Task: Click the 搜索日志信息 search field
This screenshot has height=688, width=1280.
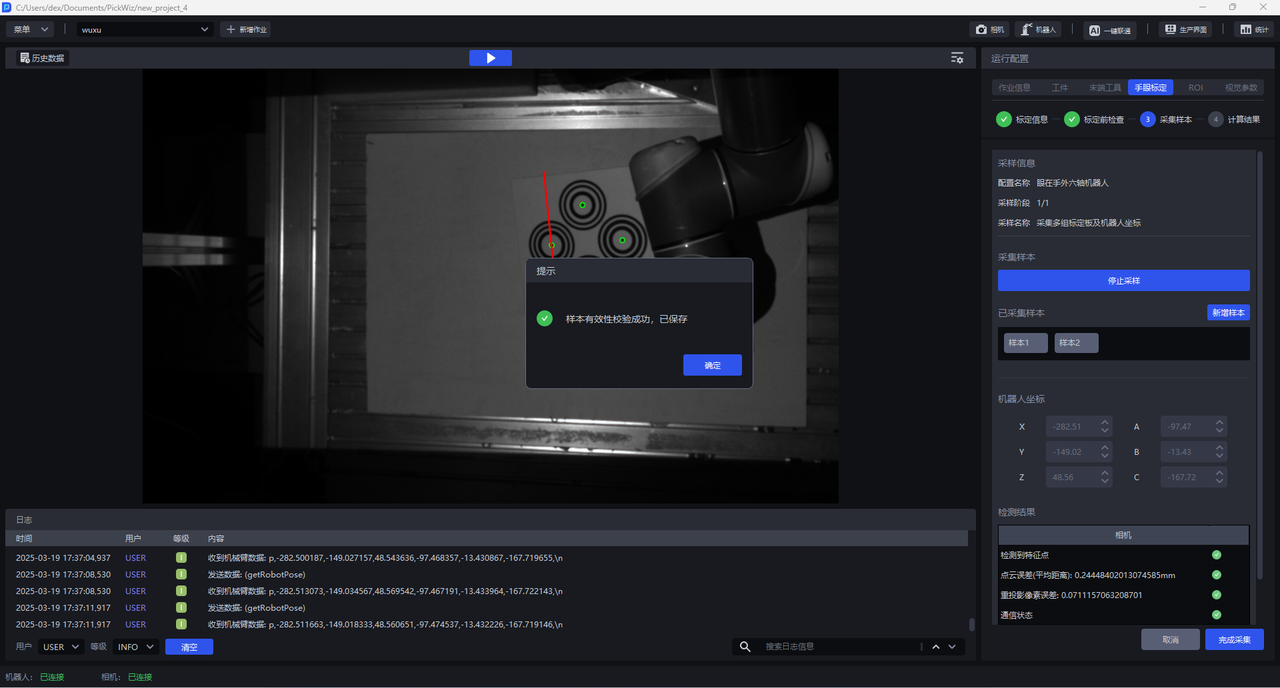Action: coord(840,647)
